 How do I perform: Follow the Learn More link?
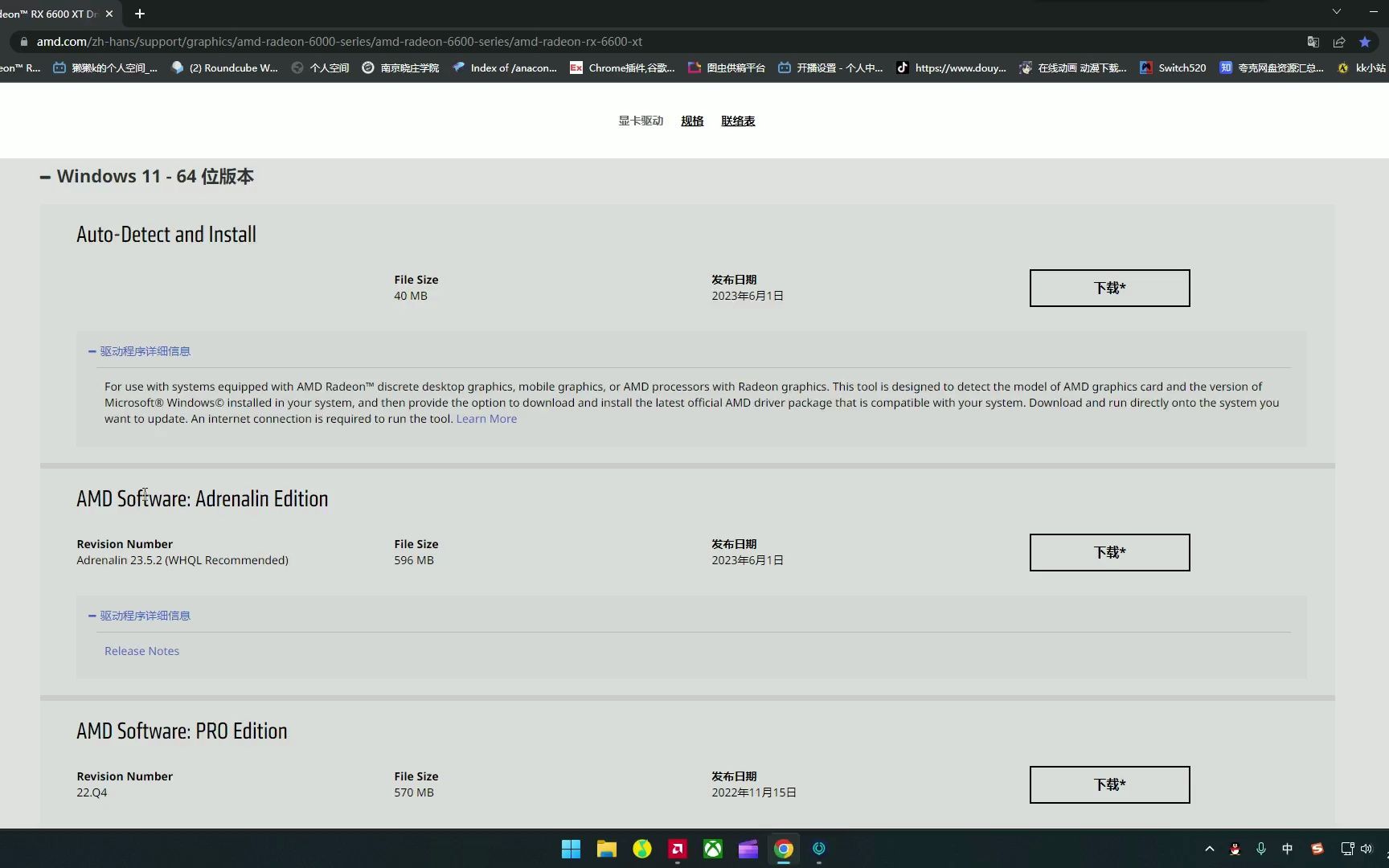pyautogui.click(x=486, y=419)
